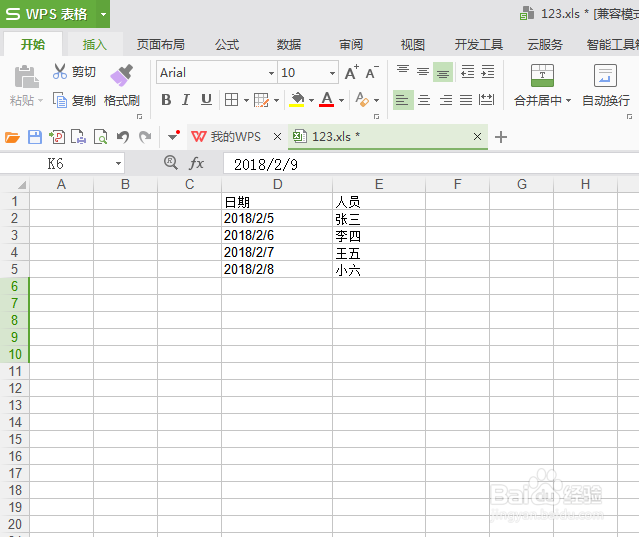Toggle center horizontal alignment
The height and width of the screenshot is (537, 639).
click(424, 100)
